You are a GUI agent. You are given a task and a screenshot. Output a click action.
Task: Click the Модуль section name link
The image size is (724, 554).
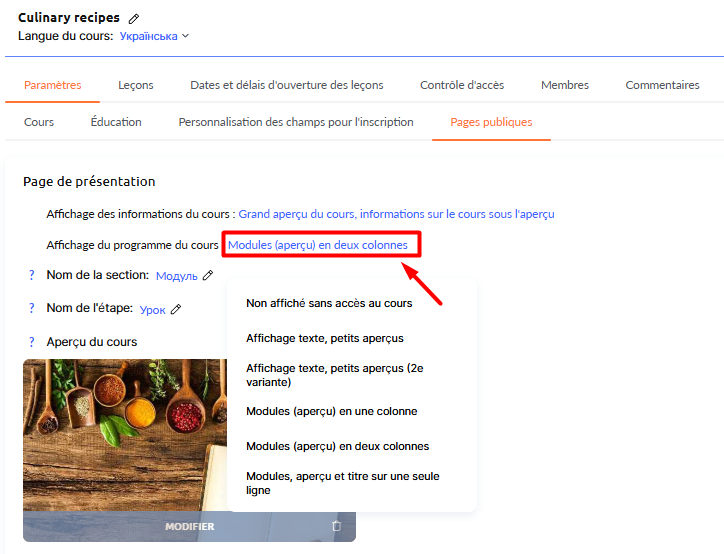pos(176,276)
